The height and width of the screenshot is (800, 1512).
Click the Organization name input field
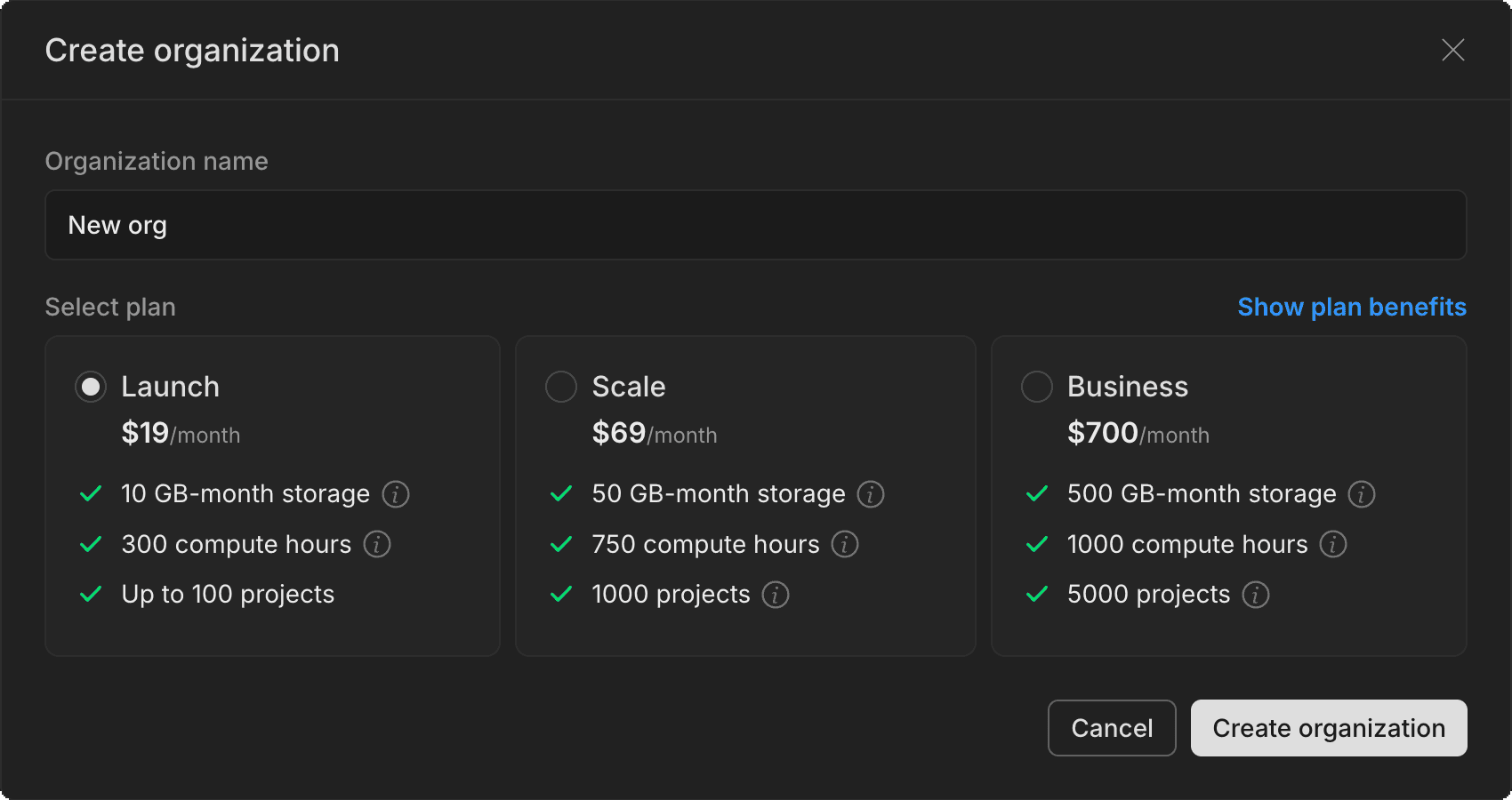click(756, 225)
